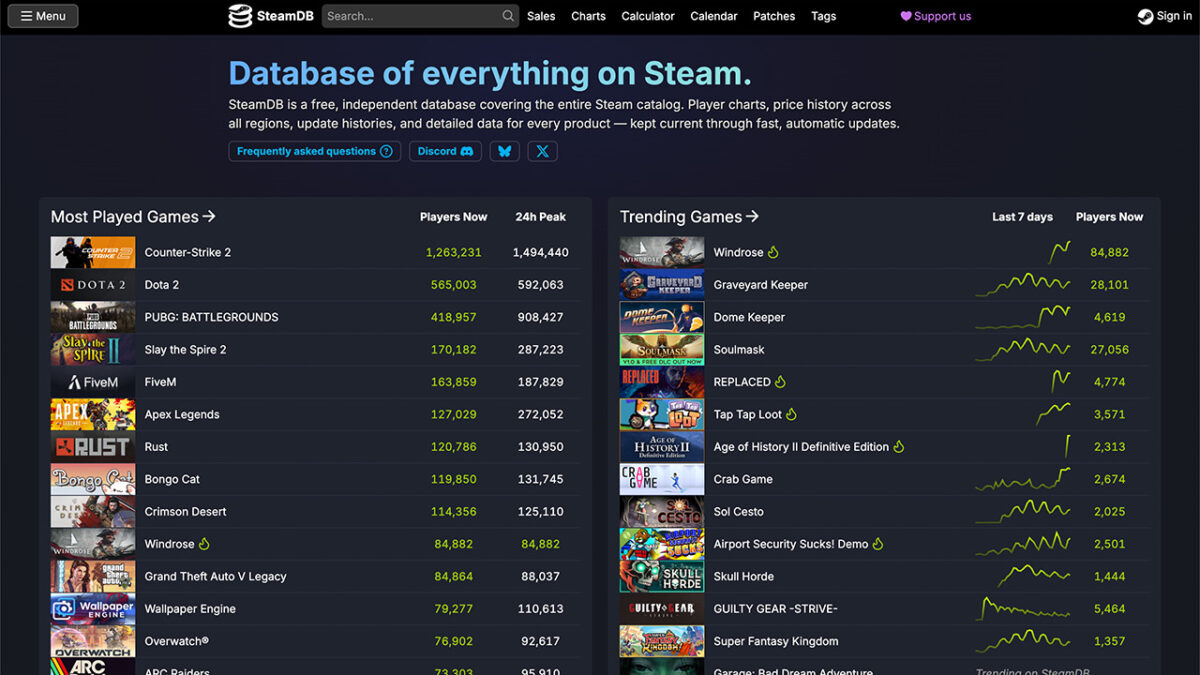Open the Patches page from the navbar
Image resolution: width=1200 pixels, height=675 pixels.
(773, 16)
